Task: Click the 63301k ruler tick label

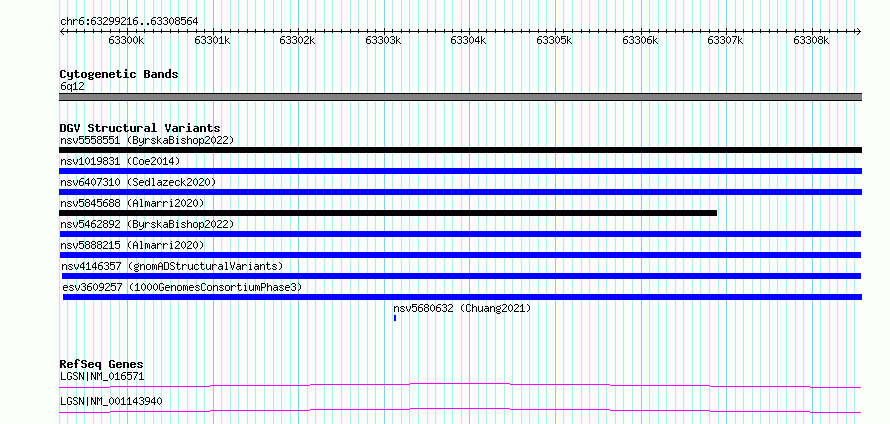Action: [212, 41]
